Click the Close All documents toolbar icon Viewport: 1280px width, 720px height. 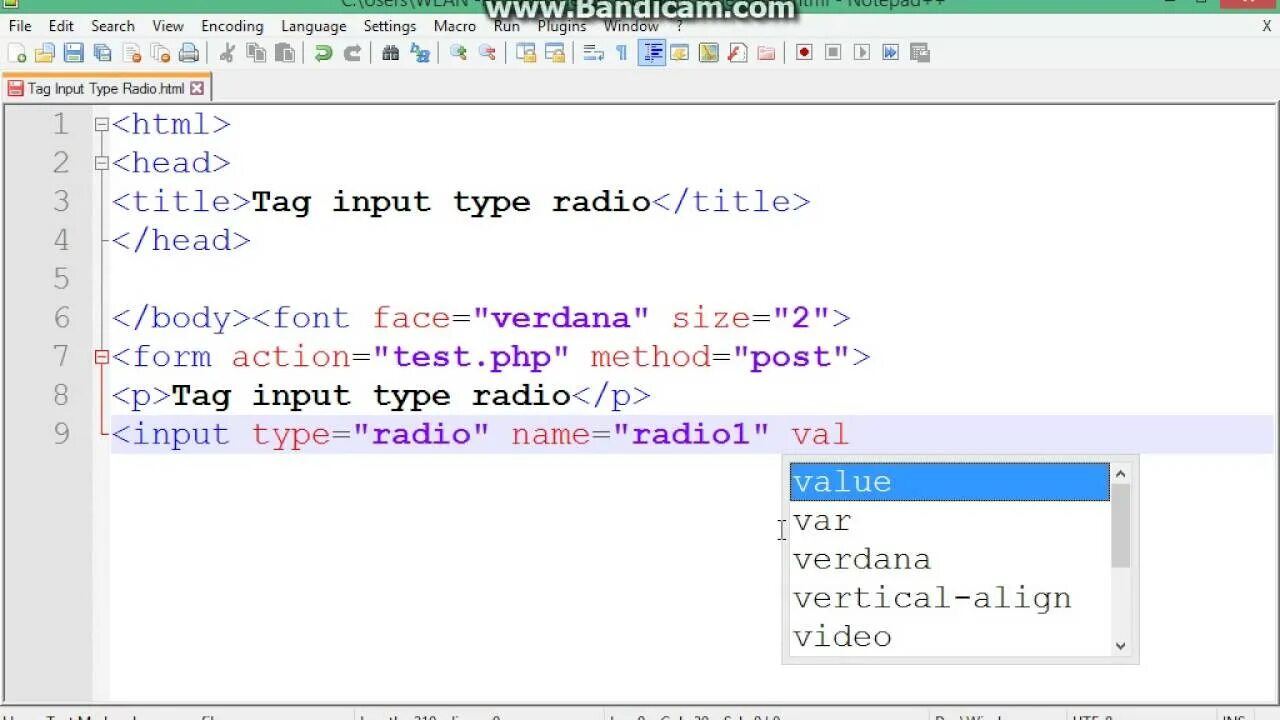160,53
